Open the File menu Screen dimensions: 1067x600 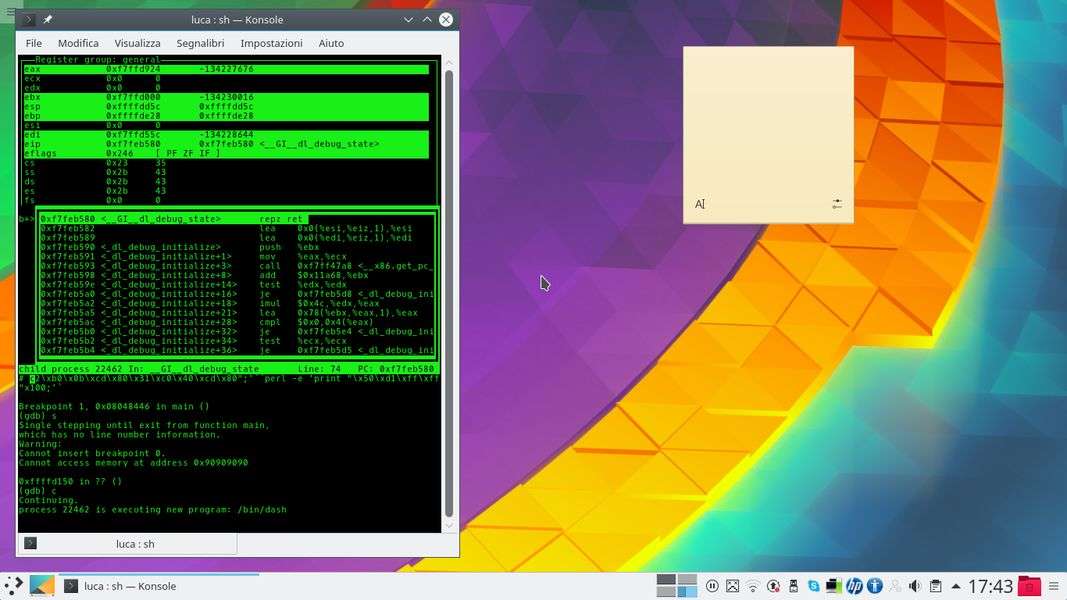[x=33, y=43]
